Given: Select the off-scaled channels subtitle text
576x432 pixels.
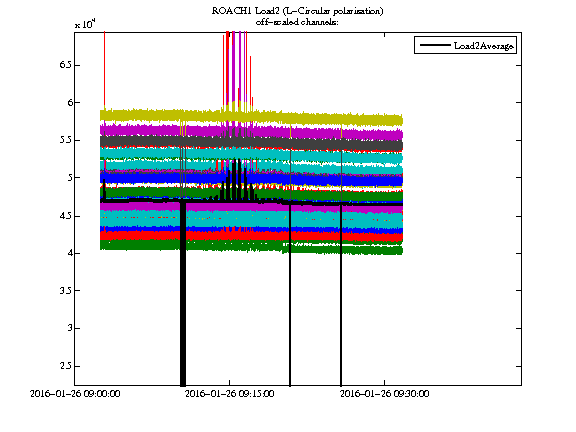Looking at the screenshot, I should tap(297, 22).
